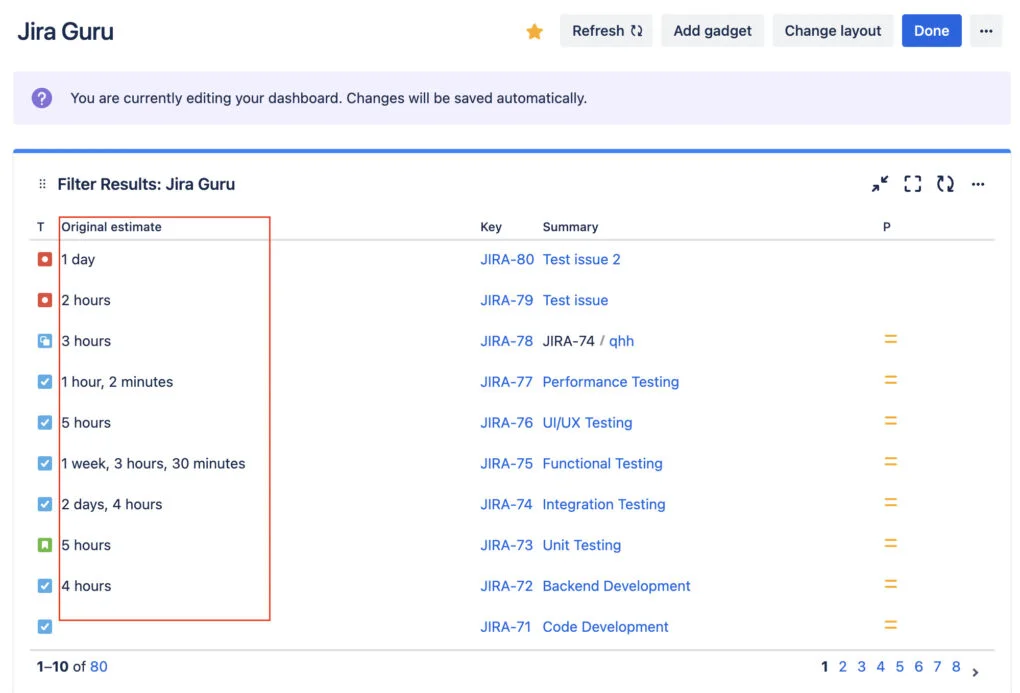Open the Performance Testing summary link

tap(611, 382)
